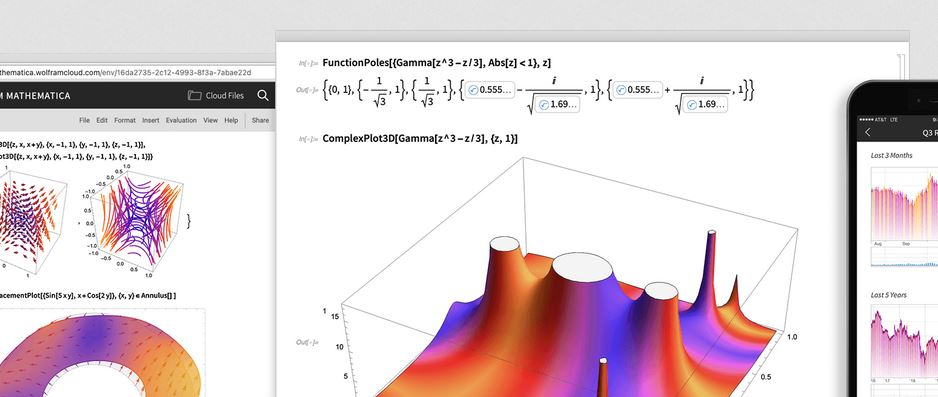Click the FunctionPoles input line
Viewport: 938px width, 397px height.
pos(437,62)
